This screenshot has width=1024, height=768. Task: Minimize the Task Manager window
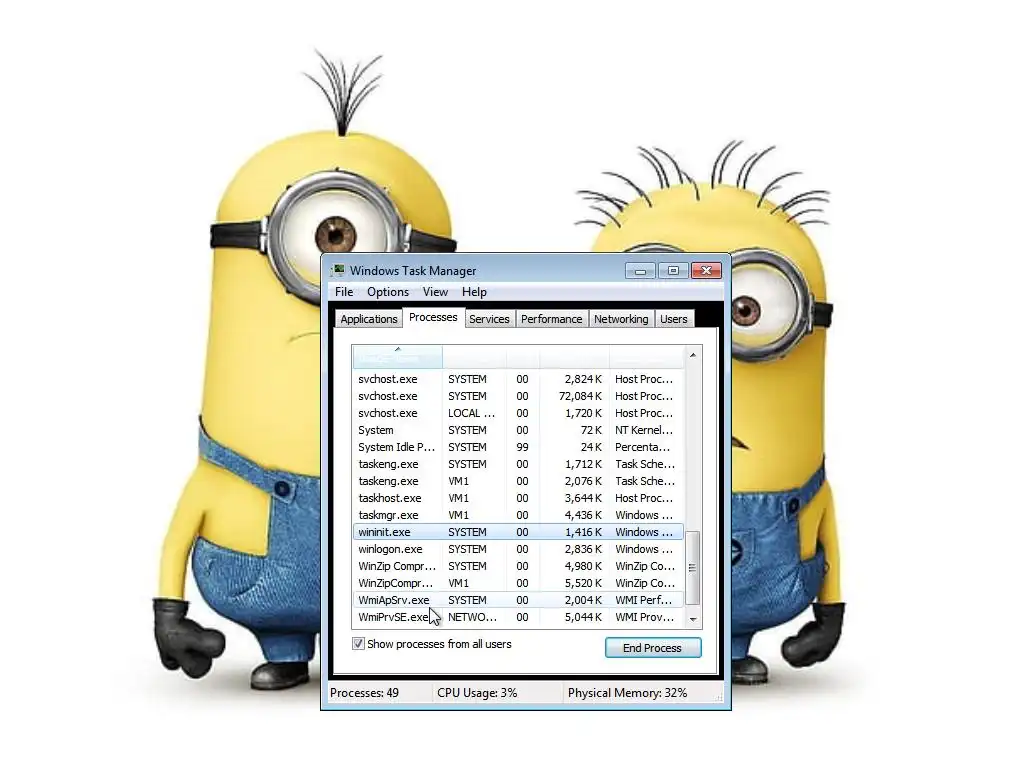click(x=640, y=270)
